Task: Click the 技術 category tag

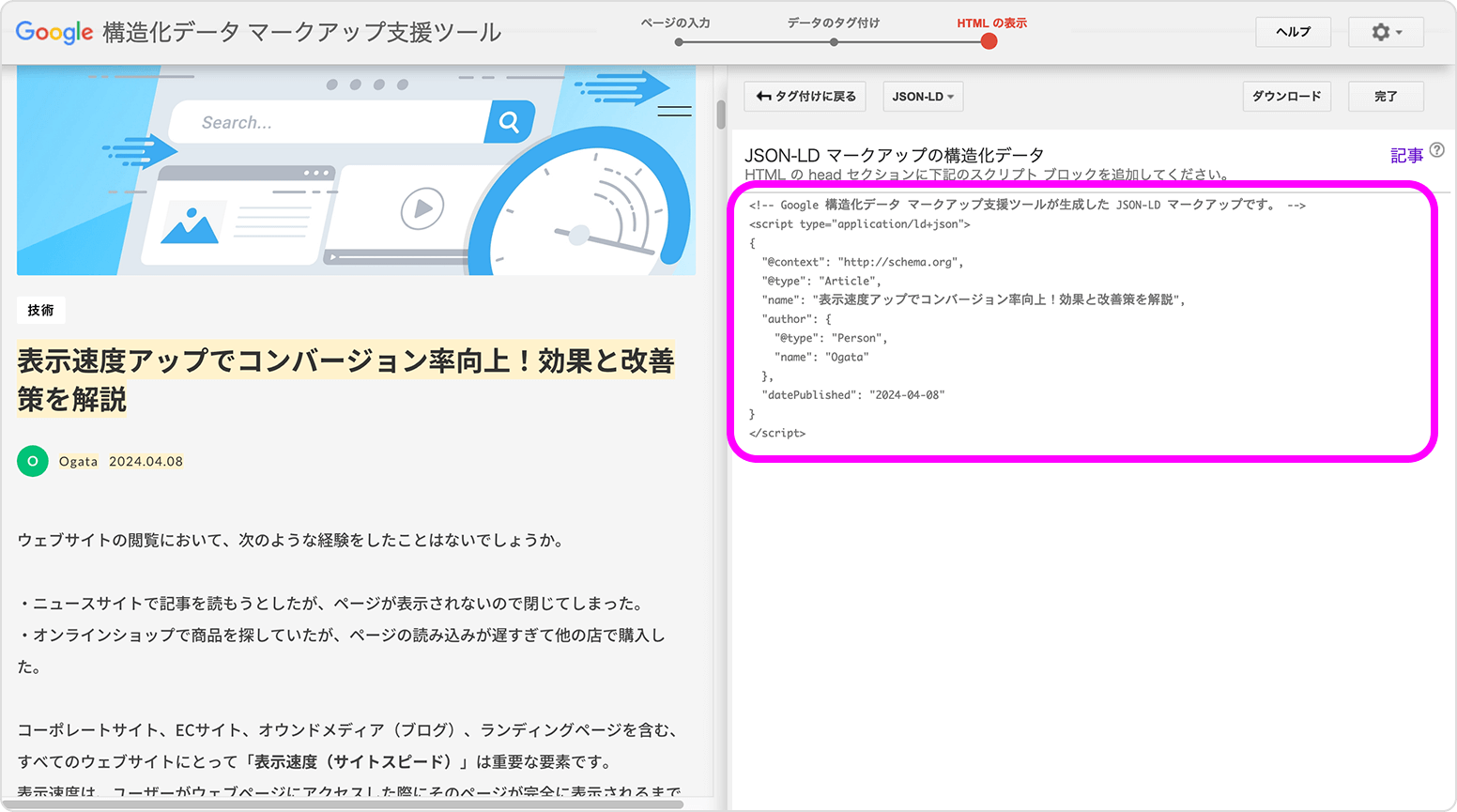Action: click(x=40, y=311)
